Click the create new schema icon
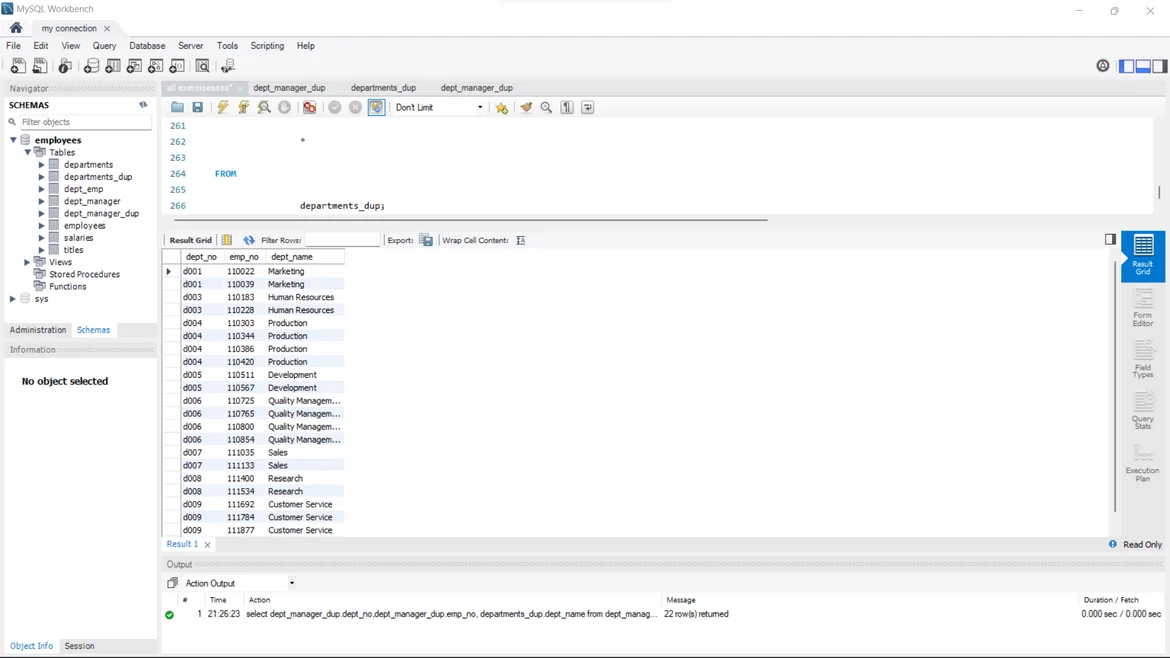Viewport: 1170px width, 658px height. coord(91,66)
